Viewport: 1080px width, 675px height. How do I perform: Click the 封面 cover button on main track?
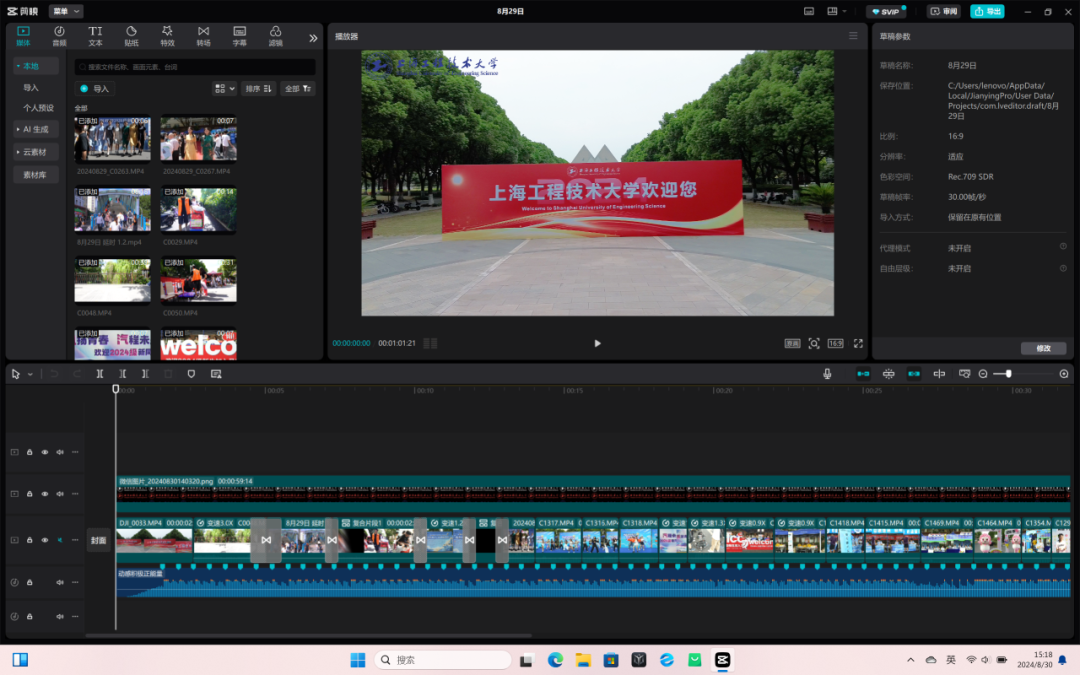pyautogui.click(x=98, y=541)
